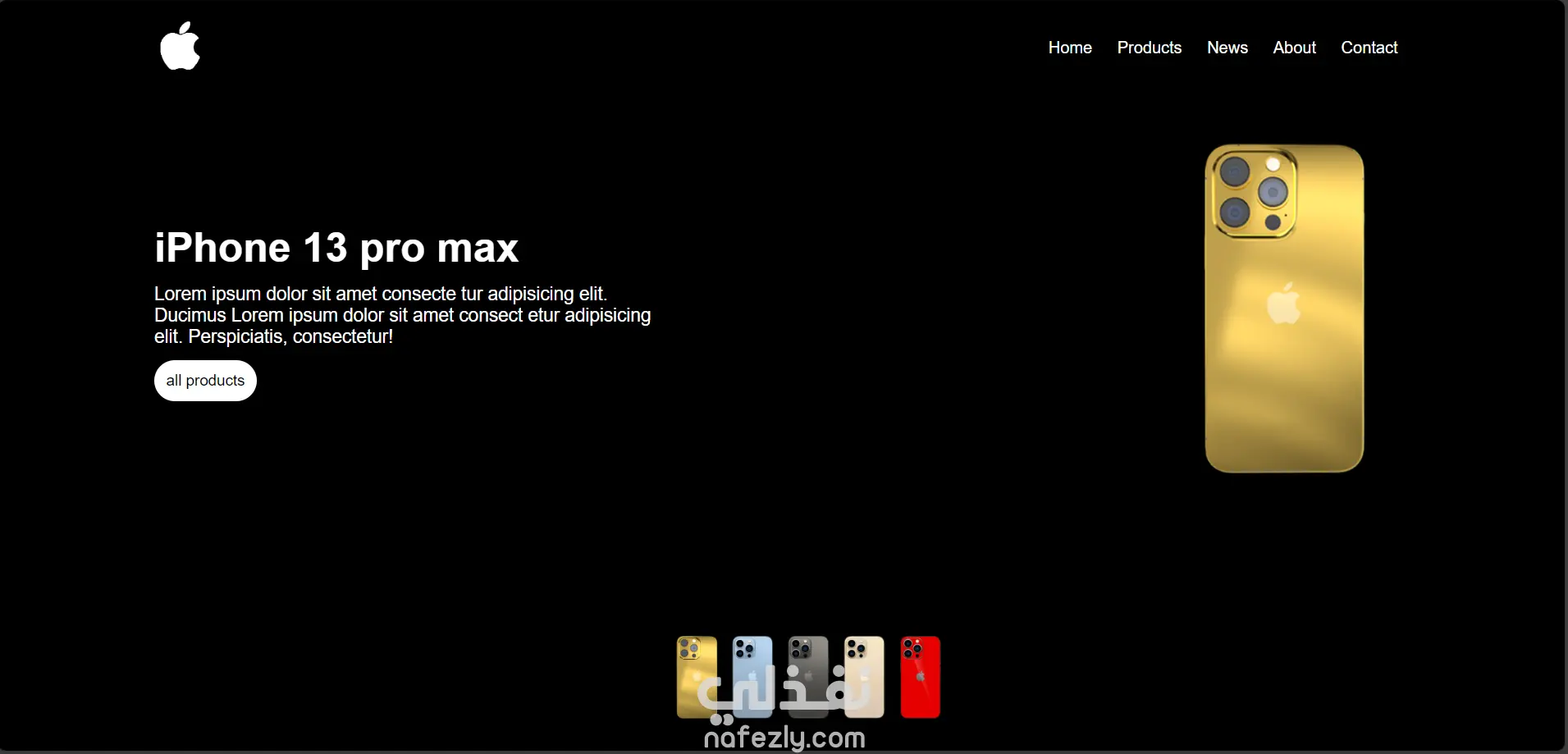
Task: Go to the Products nav link
Action: [x=1149, y=48]
